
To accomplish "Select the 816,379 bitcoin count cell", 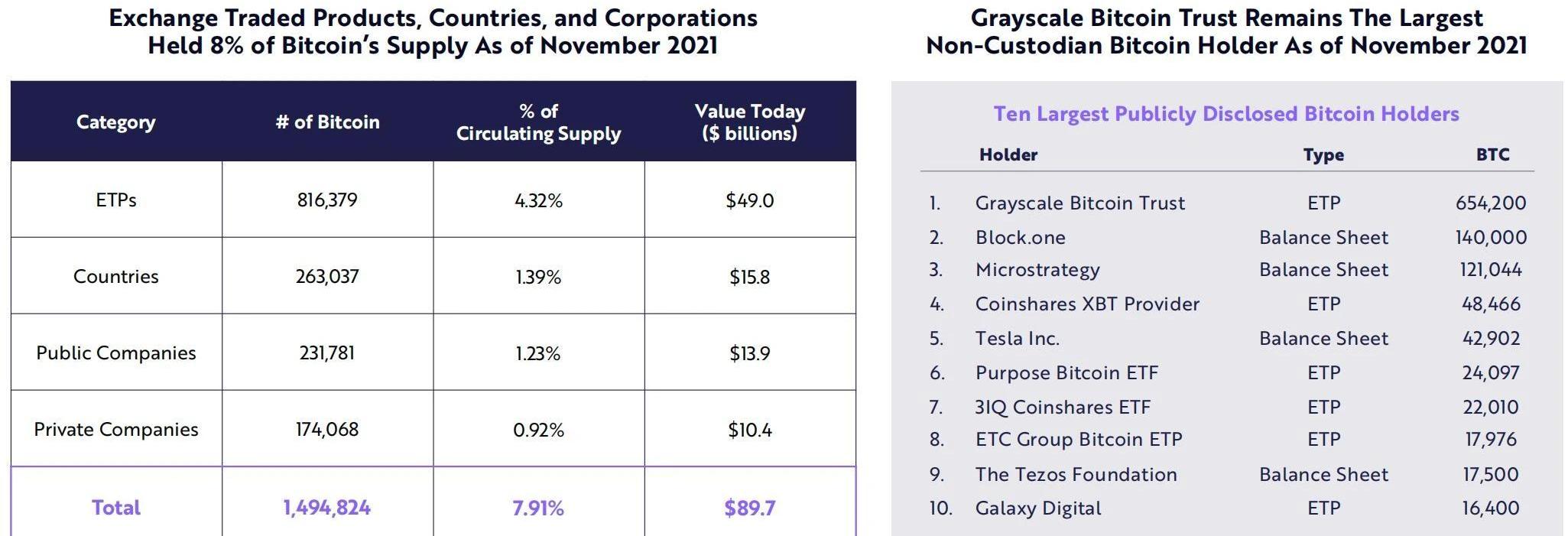I will (327, 200).
